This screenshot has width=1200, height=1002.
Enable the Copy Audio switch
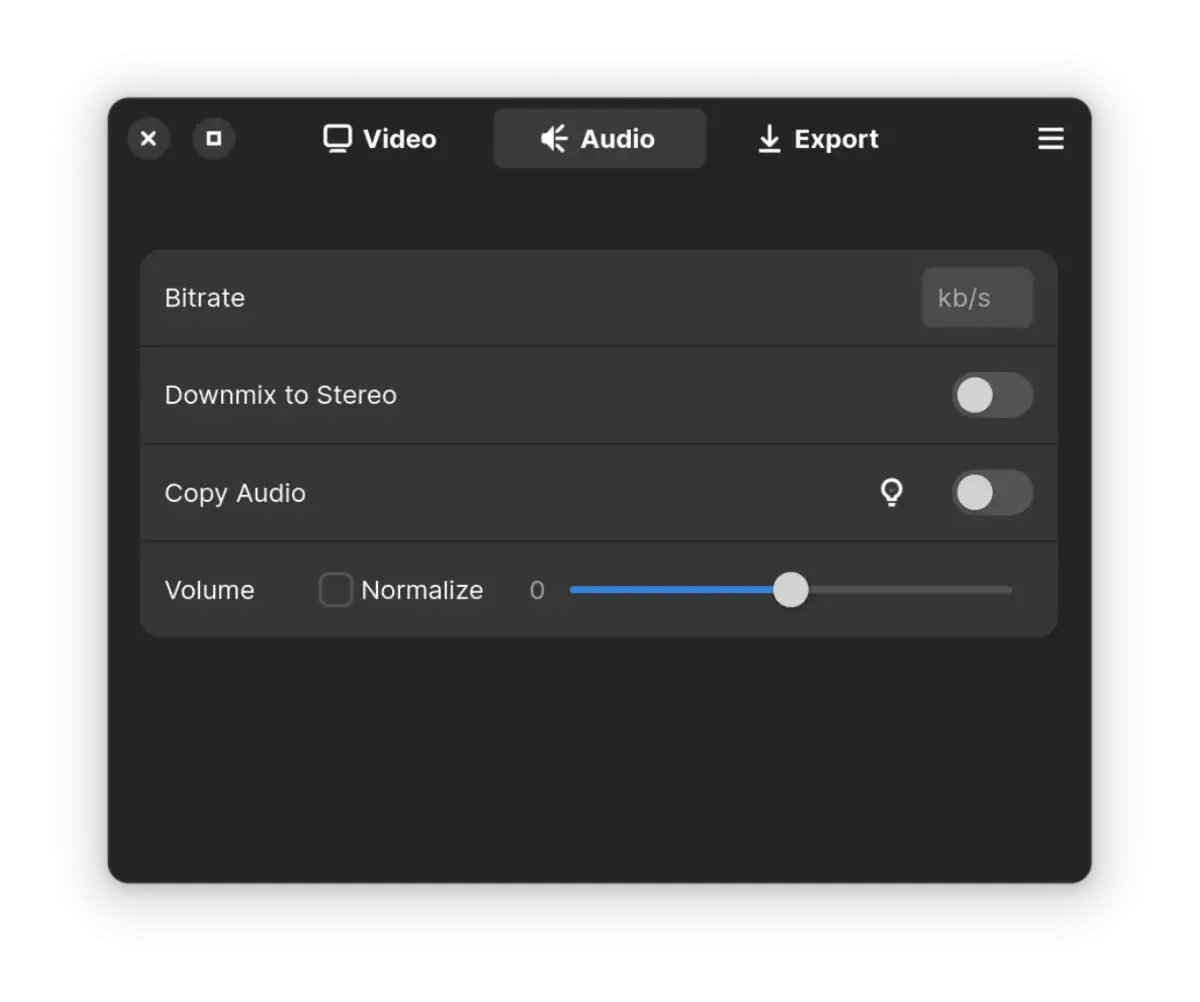click(x=992, y=492)
